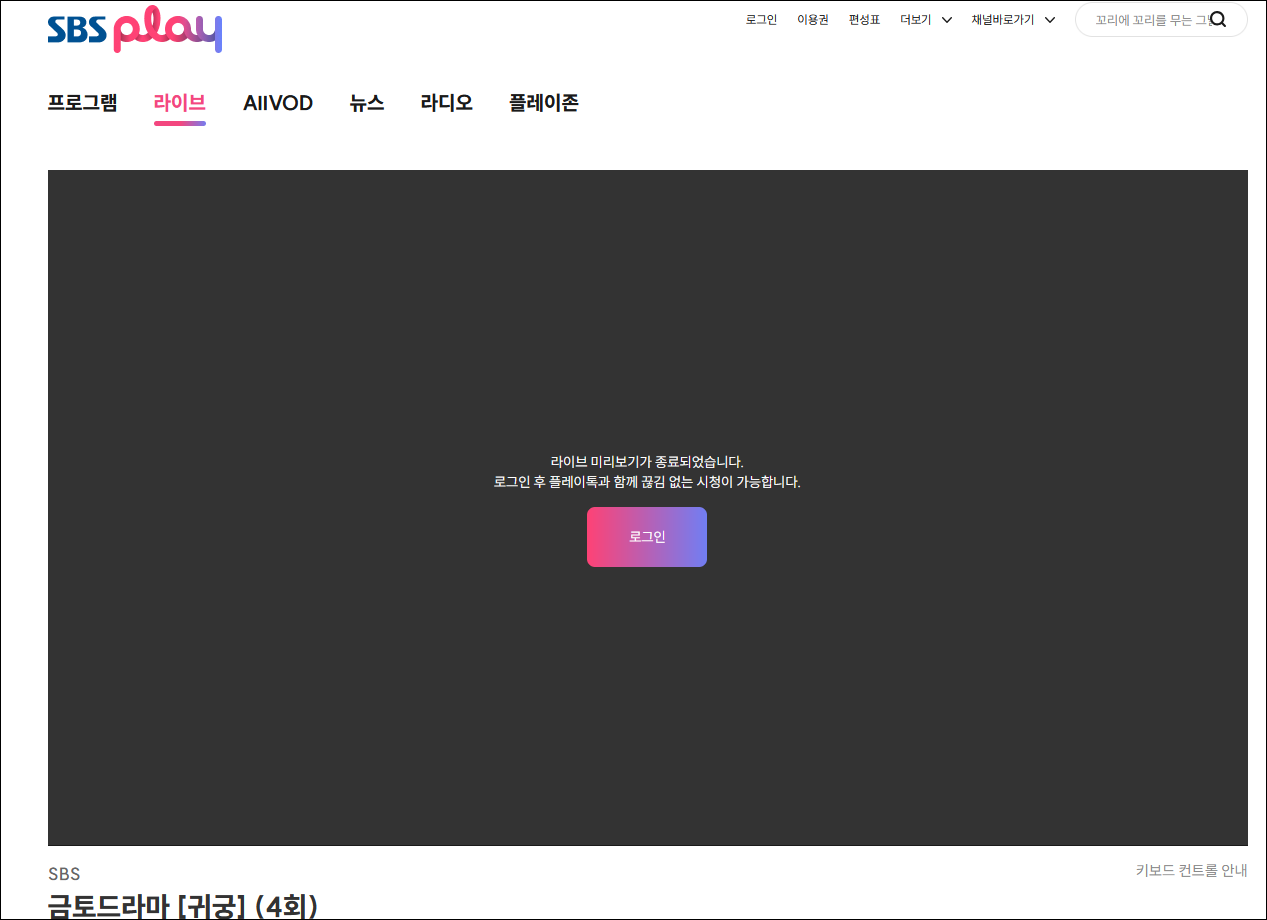Click the '라이브 미리보기가 종료되었습니다.' message
The image size is (1267, 920).
[x=647, y=462]
